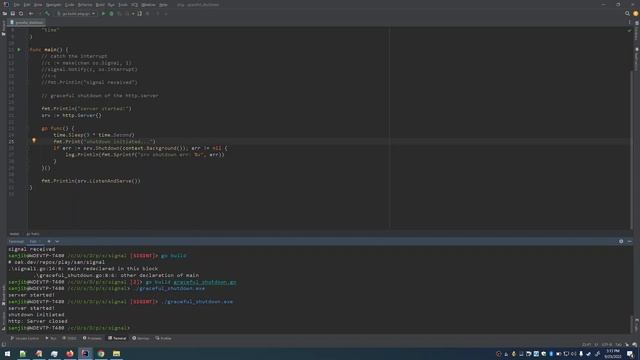The width and height of the screenshot is (640, 360).
Task: Open the Problems tool window
Action: coord(92,338)
